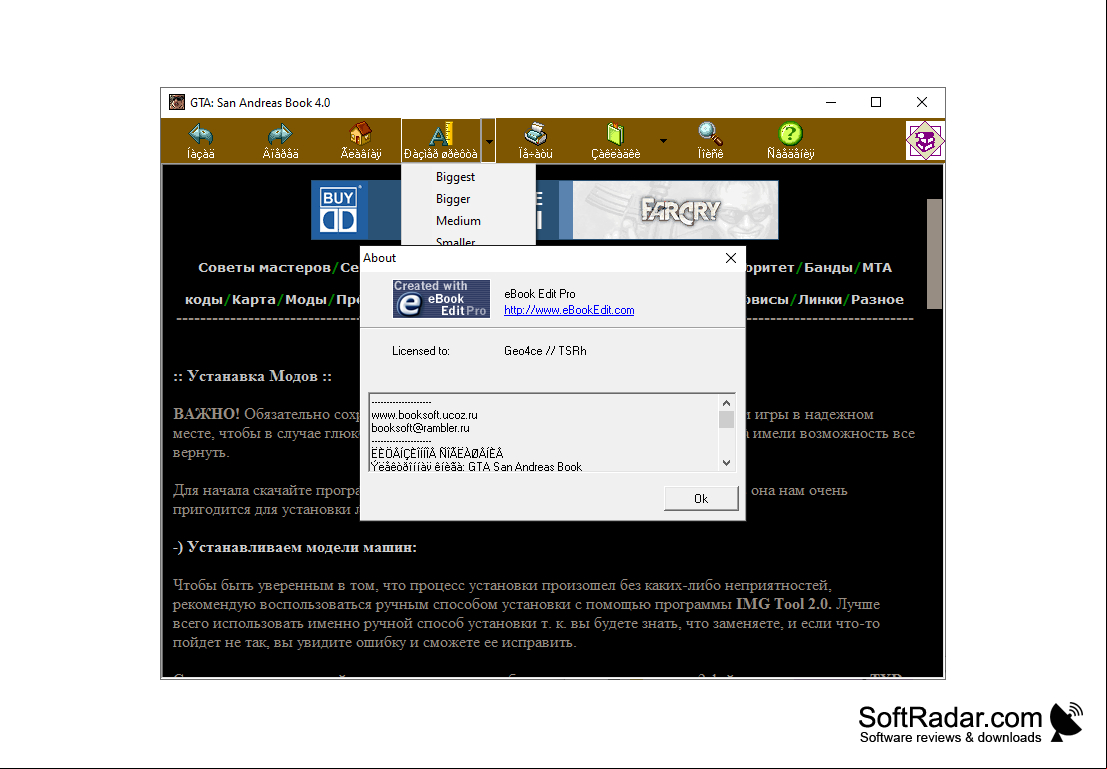Click the Created with eBook Edit Pro logo
The image size is (1107, 769).
pyautogui.click(x=441, y=299)
